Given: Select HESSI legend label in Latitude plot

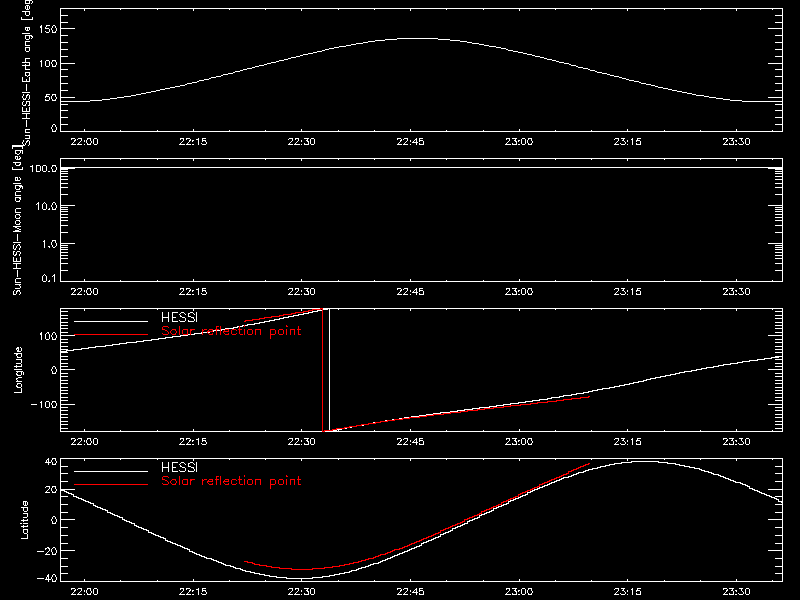Looking at the screenshot, I should tap(179, 467).
